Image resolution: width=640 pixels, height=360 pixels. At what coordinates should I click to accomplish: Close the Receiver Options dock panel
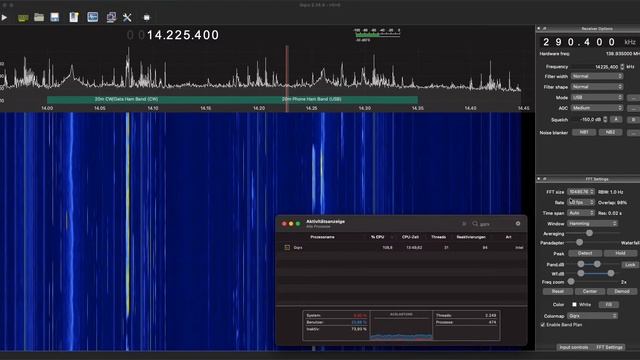[x=539, y=29]
